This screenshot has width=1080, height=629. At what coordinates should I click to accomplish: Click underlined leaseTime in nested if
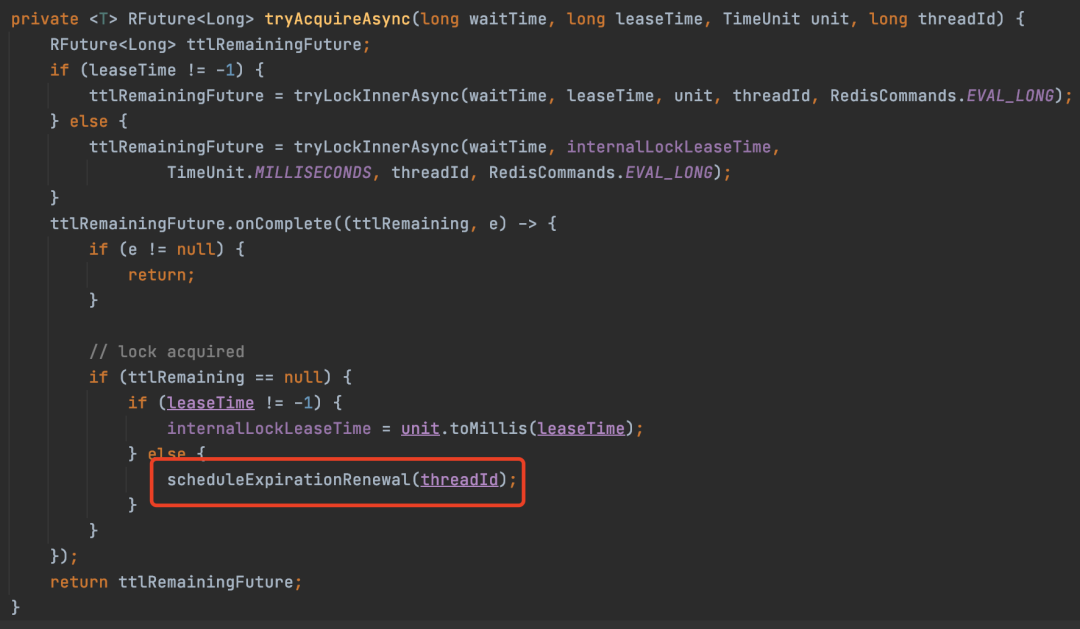[x=210, y=403]
